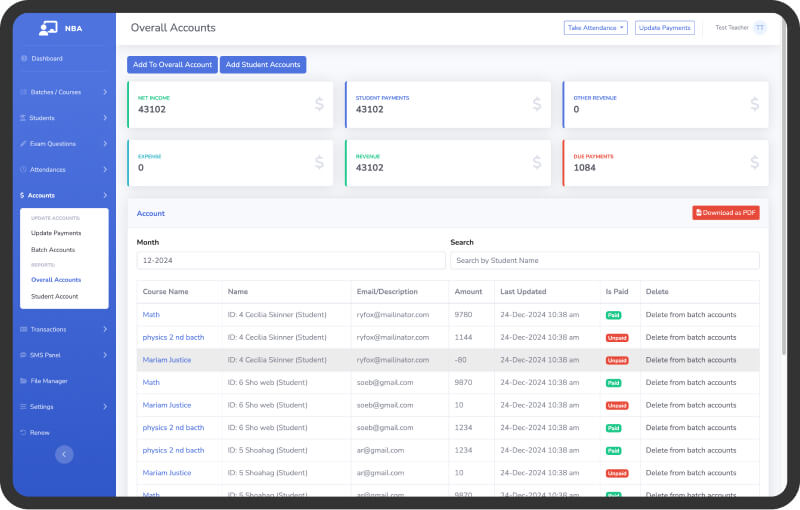
Task: Click the sidebar collapse arrow button
Action: (64, 454)
